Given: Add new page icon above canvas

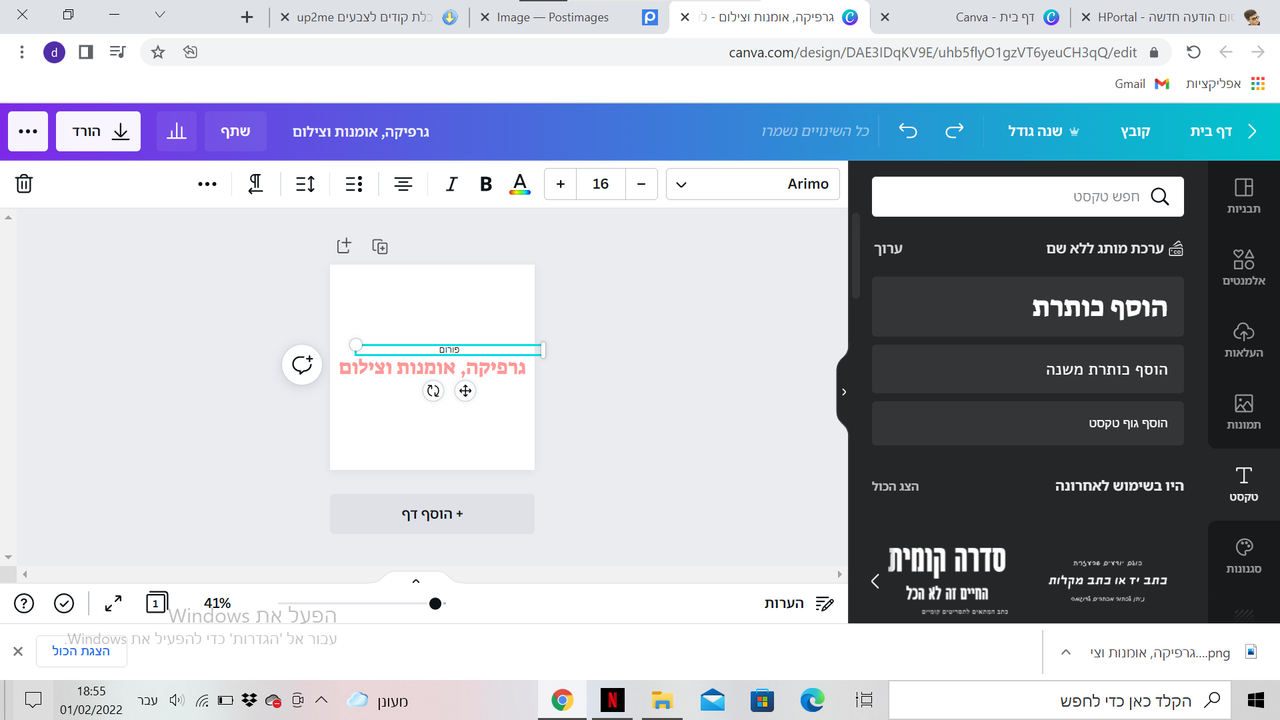Looking at the screenshot, I should (x=343, y=246).
